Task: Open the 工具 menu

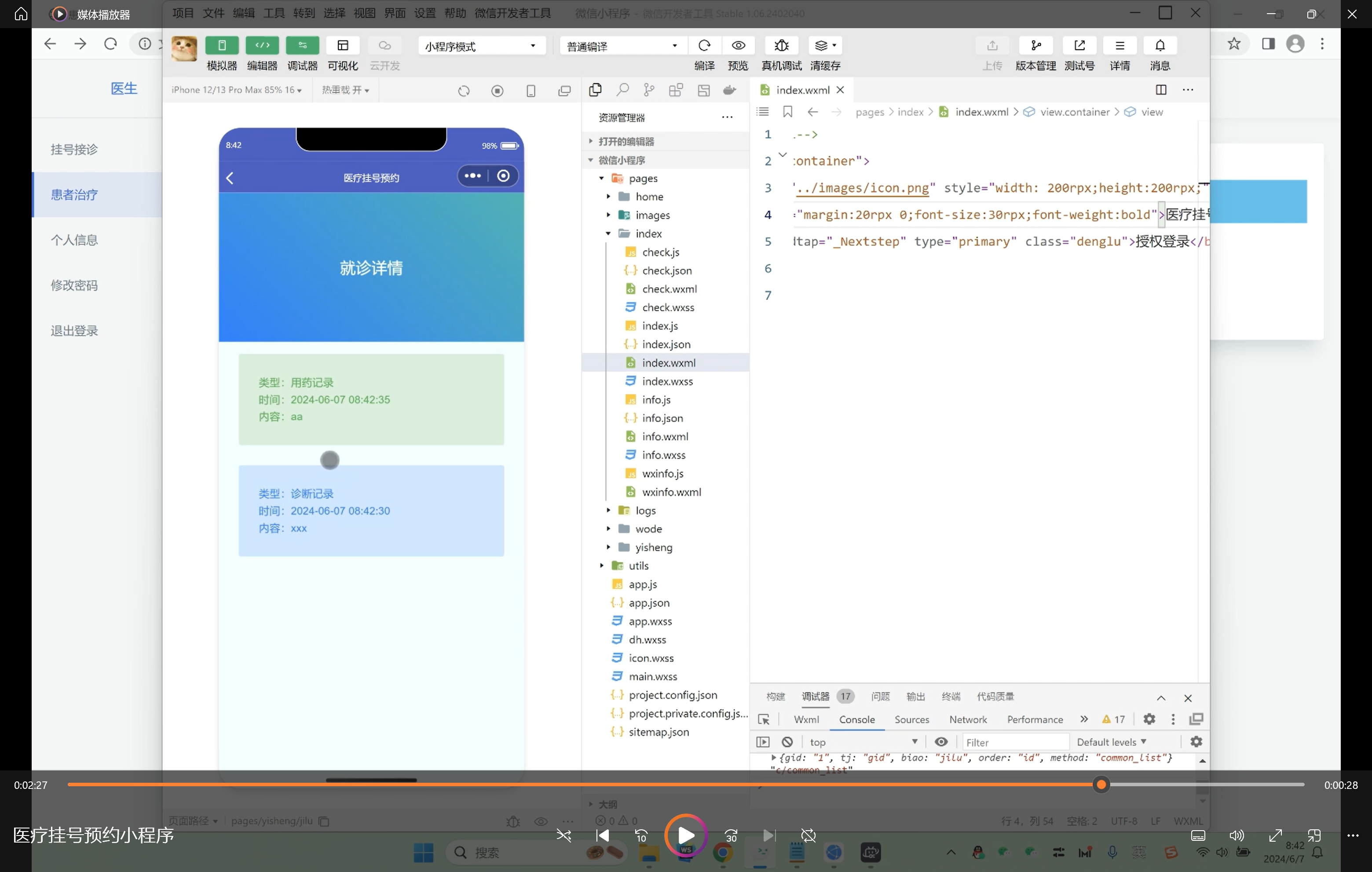Action: [274, 12]
